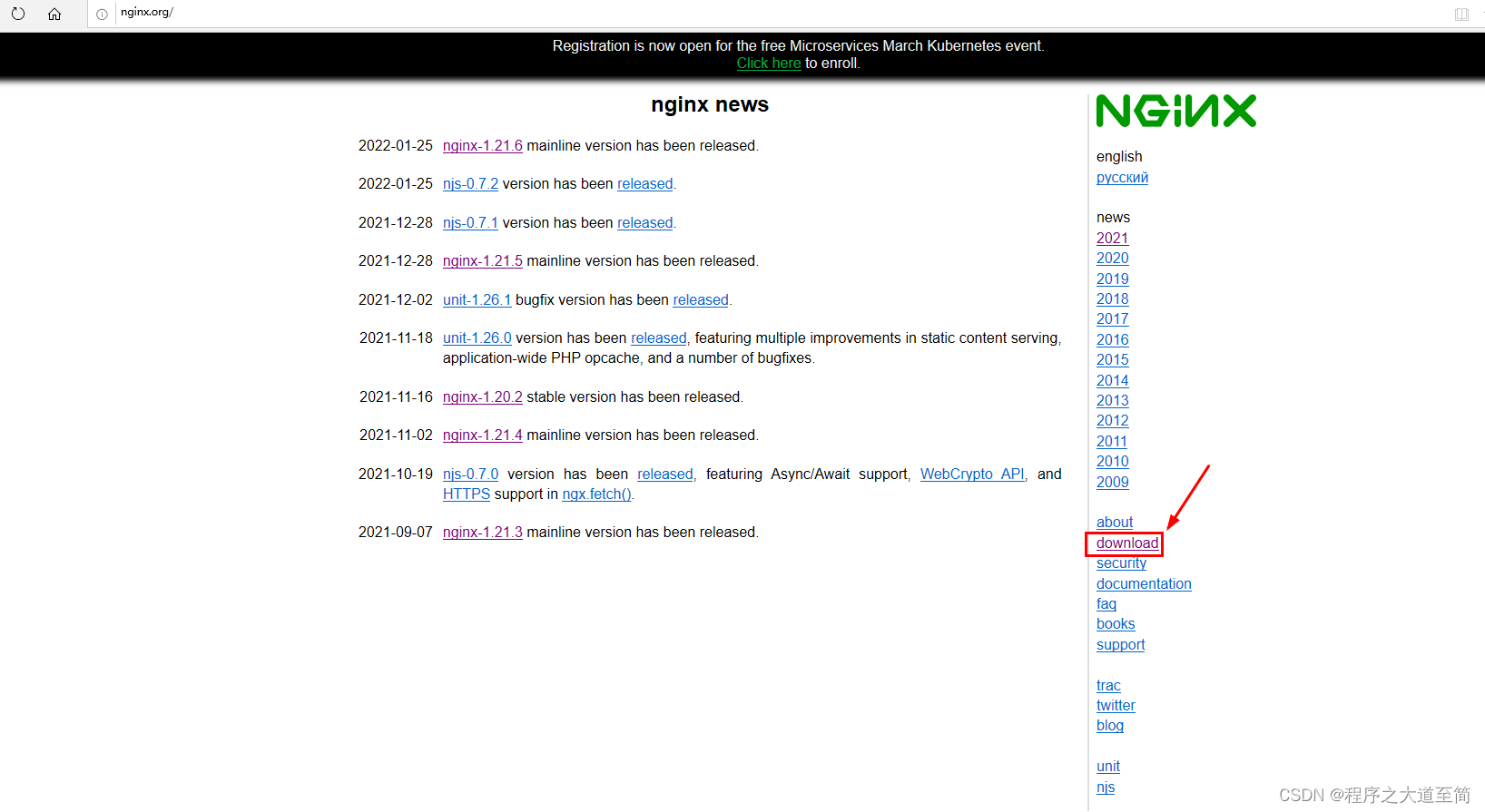This screenshot has height=812, width=1485.
Task: Click the date 2021-09-07
Action: [x=396, y=533]
